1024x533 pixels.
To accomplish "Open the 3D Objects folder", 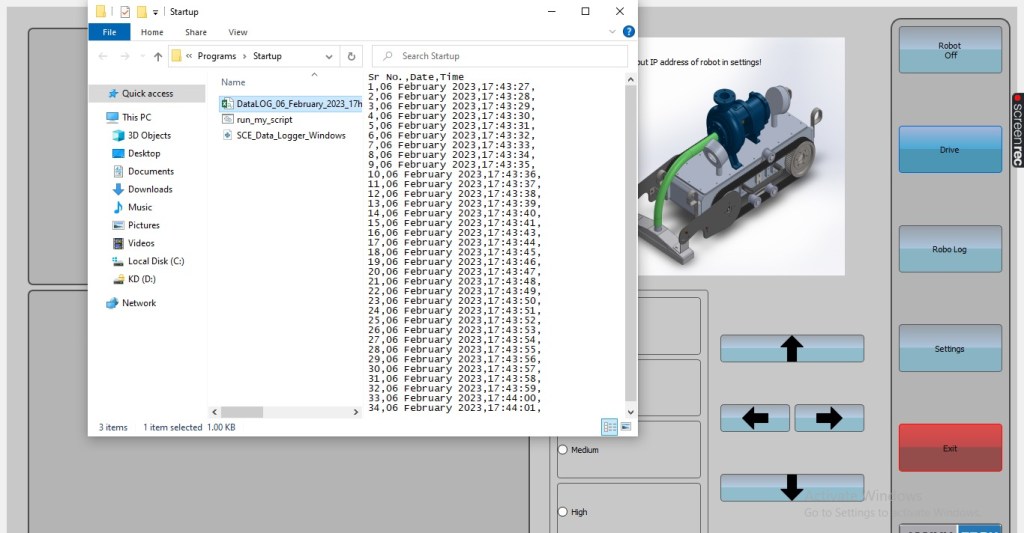I will [x=149, y=135].
